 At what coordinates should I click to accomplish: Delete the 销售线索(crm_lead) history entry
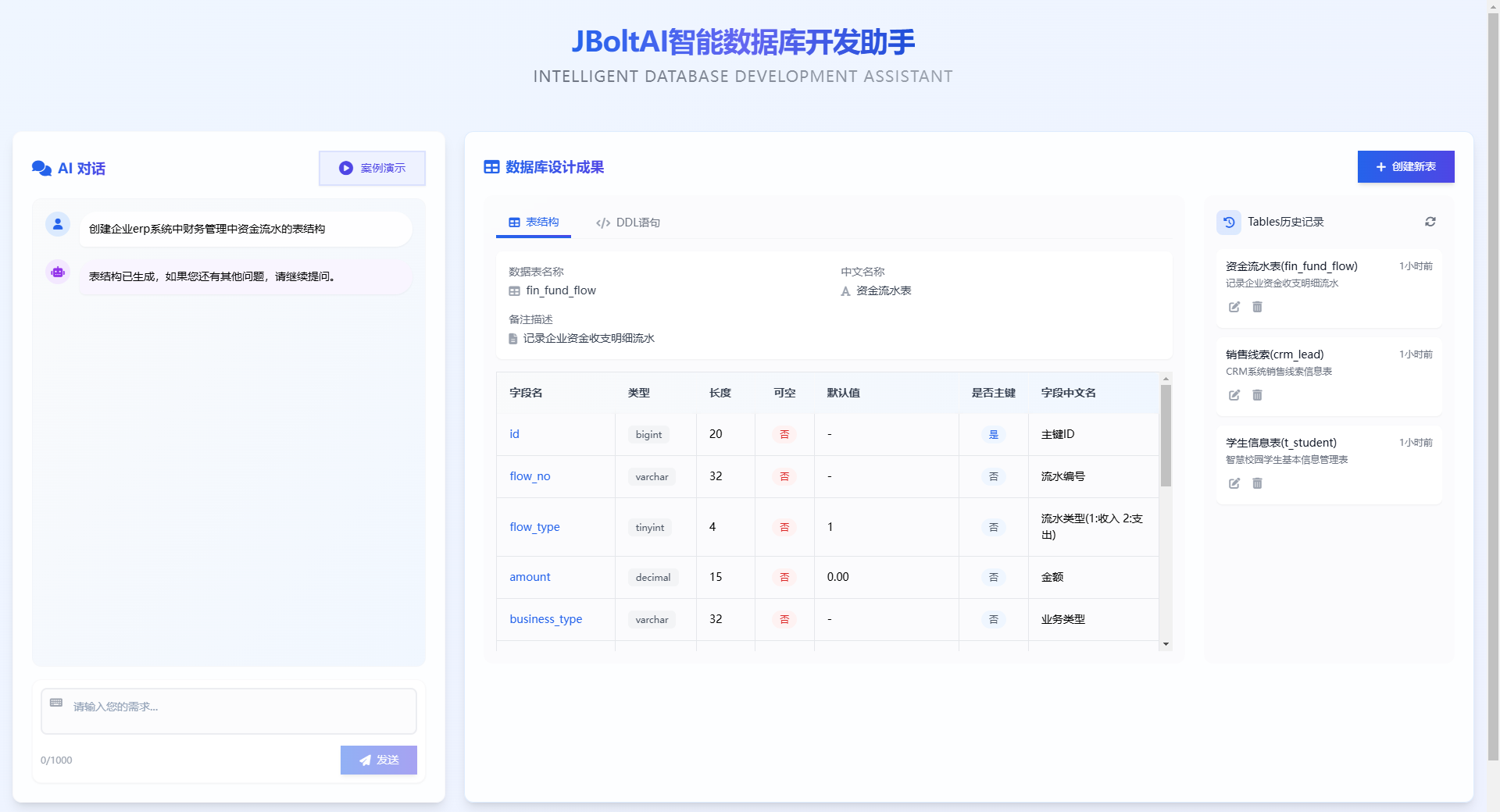[1257, 395]
